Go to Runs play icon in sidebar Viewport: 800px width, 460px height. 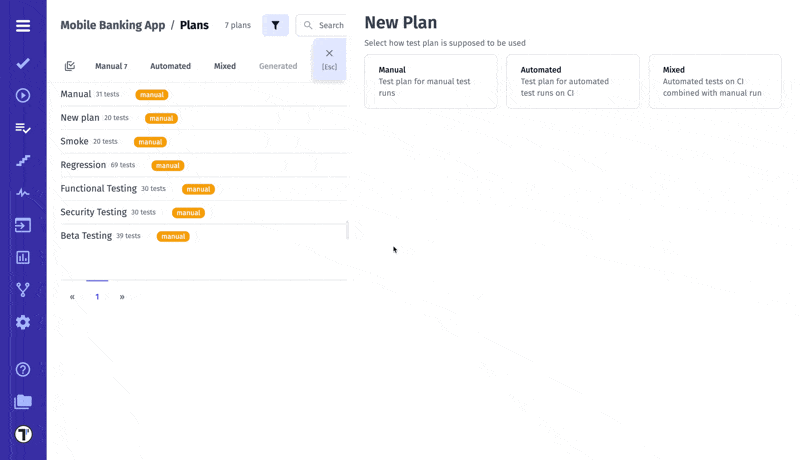click(23, 96)
